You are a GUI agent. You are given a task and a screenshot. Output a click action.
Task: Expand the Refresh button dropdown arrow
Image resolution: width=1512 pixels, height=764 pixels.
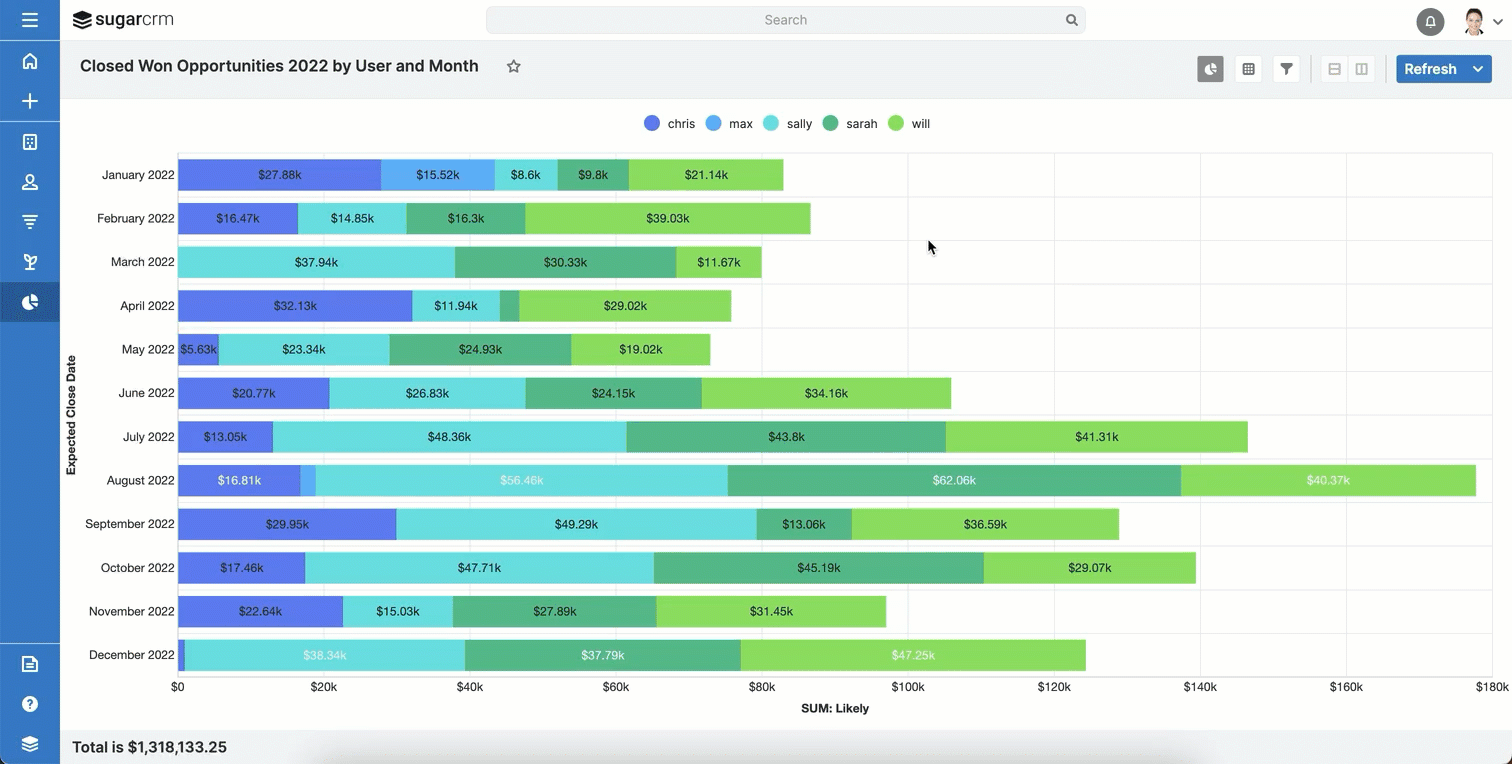pos(1478,69)
